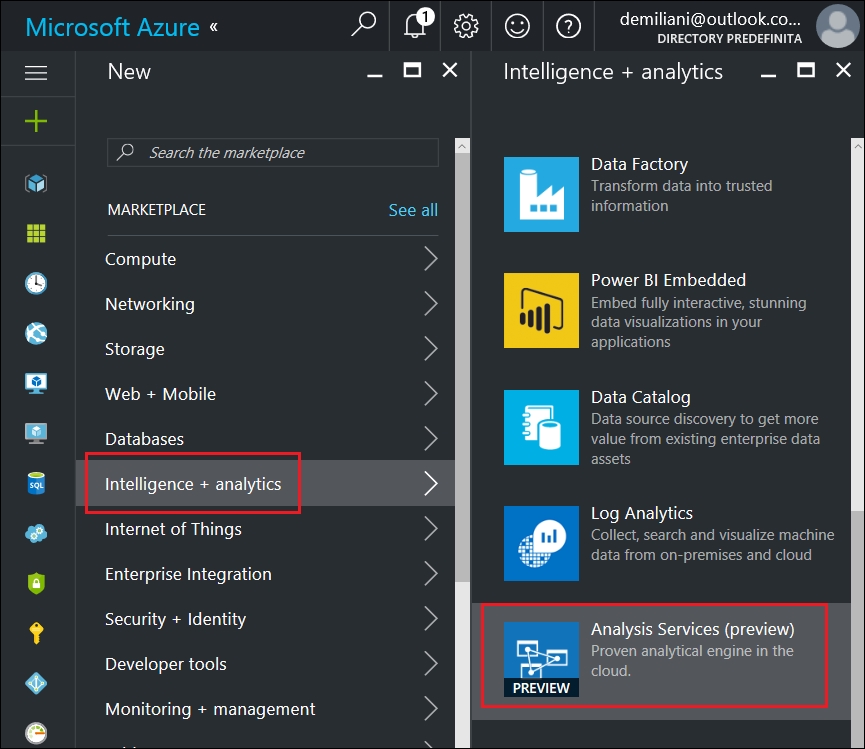Click the Log Analytics tile icon
The width and height of the screenshot is (865, 749).
(x=541, y=543)
